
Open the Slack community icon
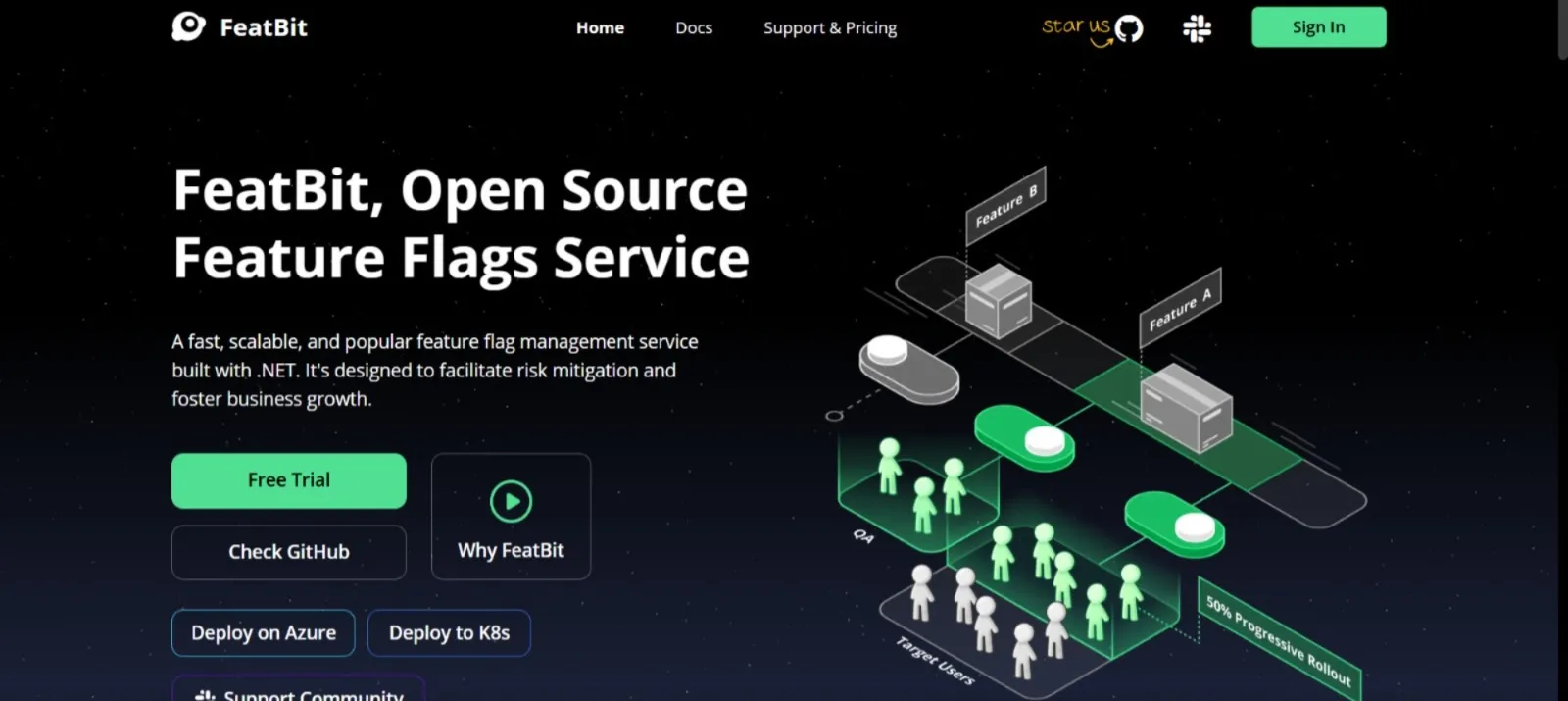click(x=1197, y=28)
